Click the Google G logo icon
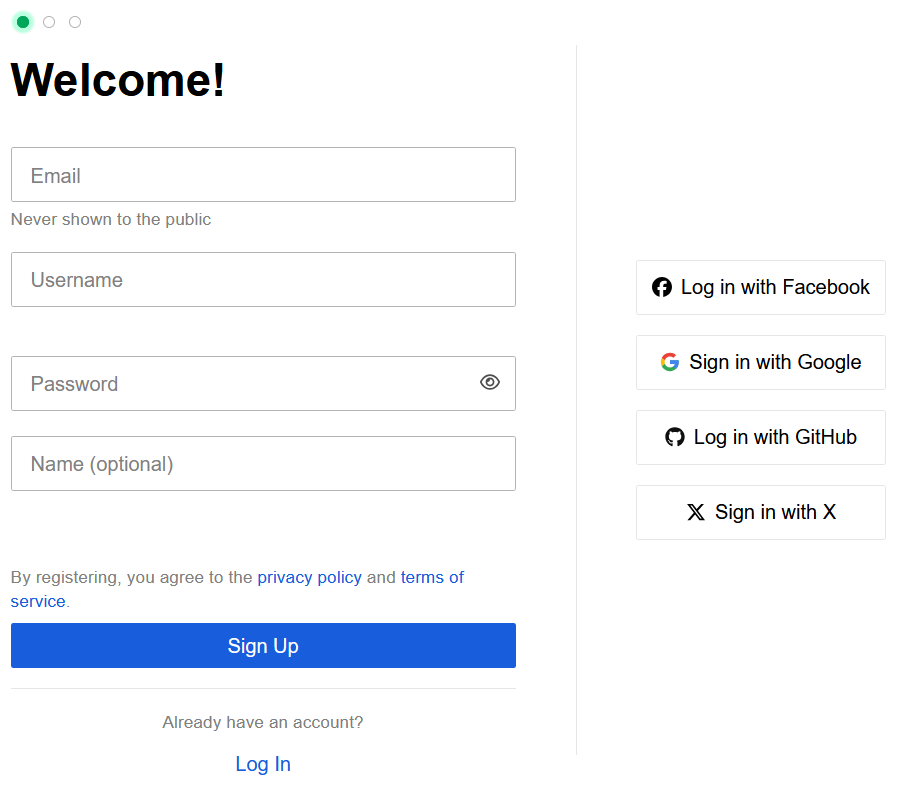 click(670, 362)
